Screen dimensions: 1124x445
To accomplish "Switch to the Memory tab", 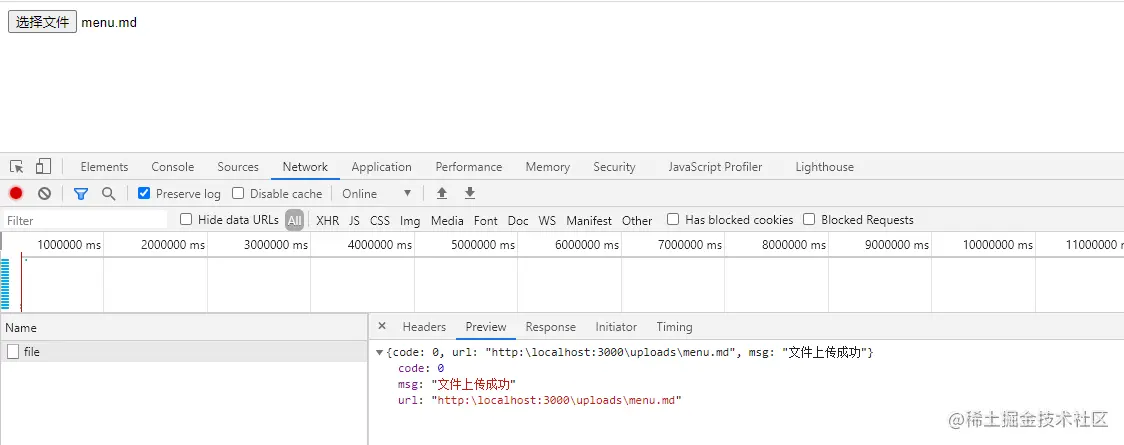I will pyautogui.click(x=548, y=167).
